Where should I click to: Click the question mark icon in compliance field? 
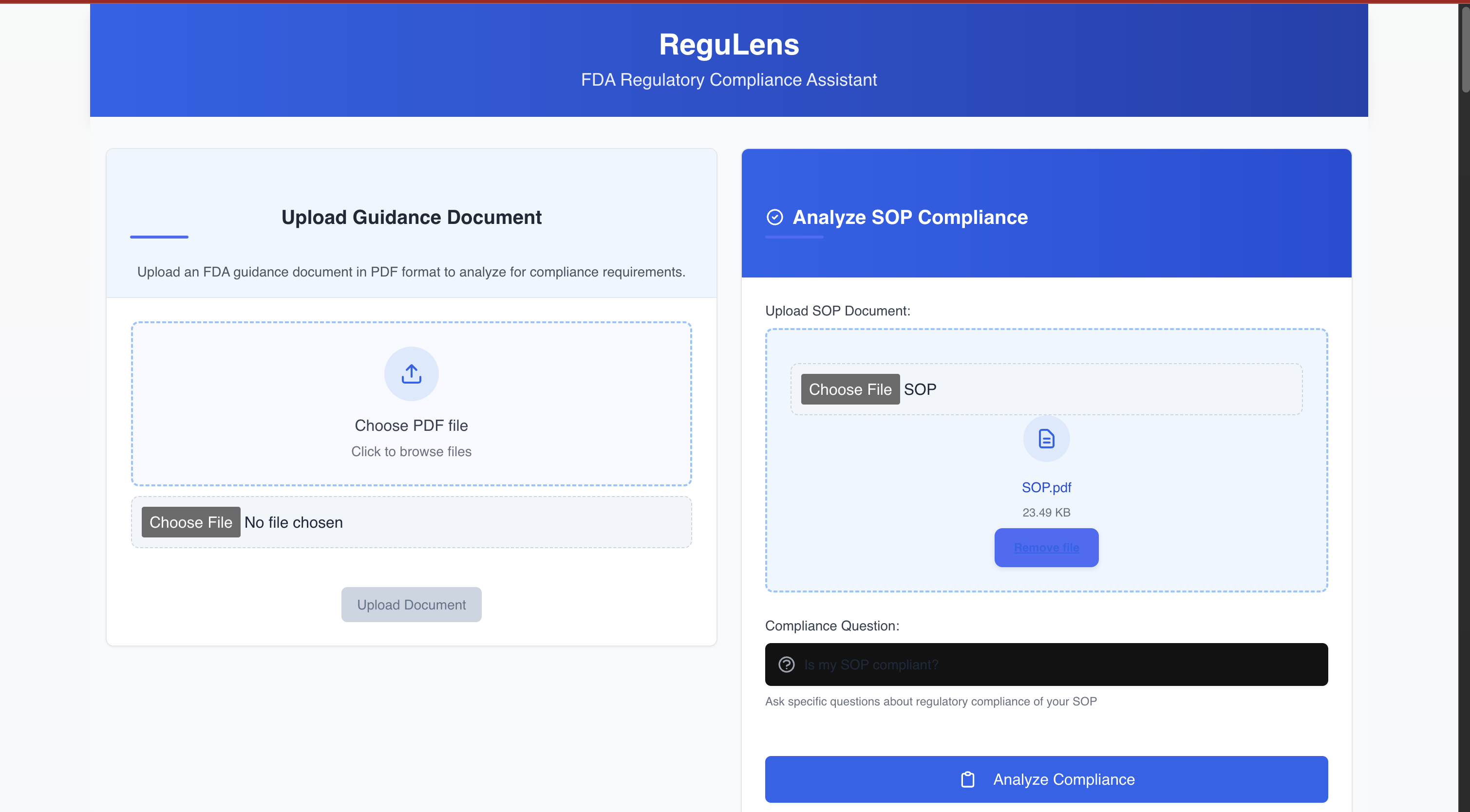click(786, 664)
